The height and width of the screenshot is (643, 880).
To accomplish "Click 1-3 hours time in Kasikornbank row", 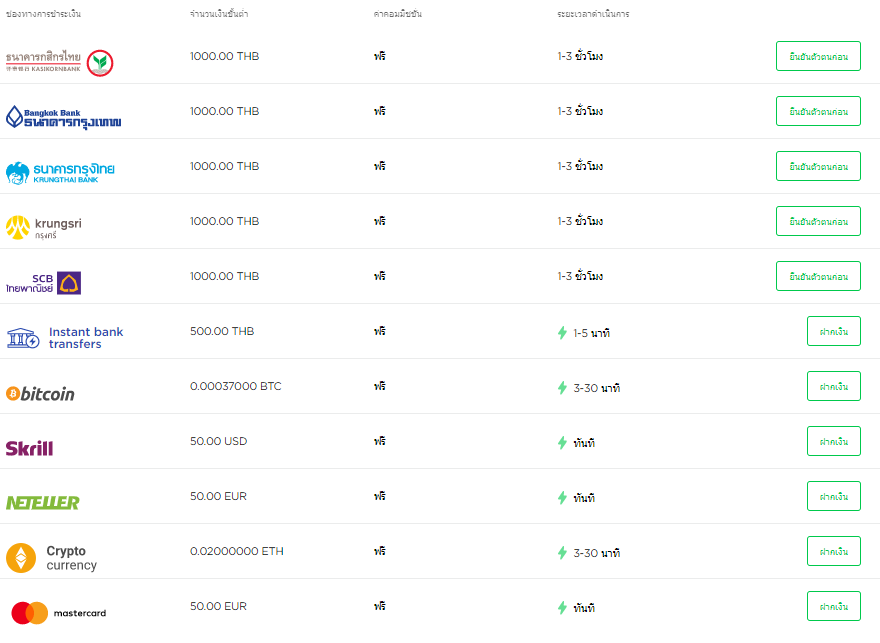I will coord(580,56).
